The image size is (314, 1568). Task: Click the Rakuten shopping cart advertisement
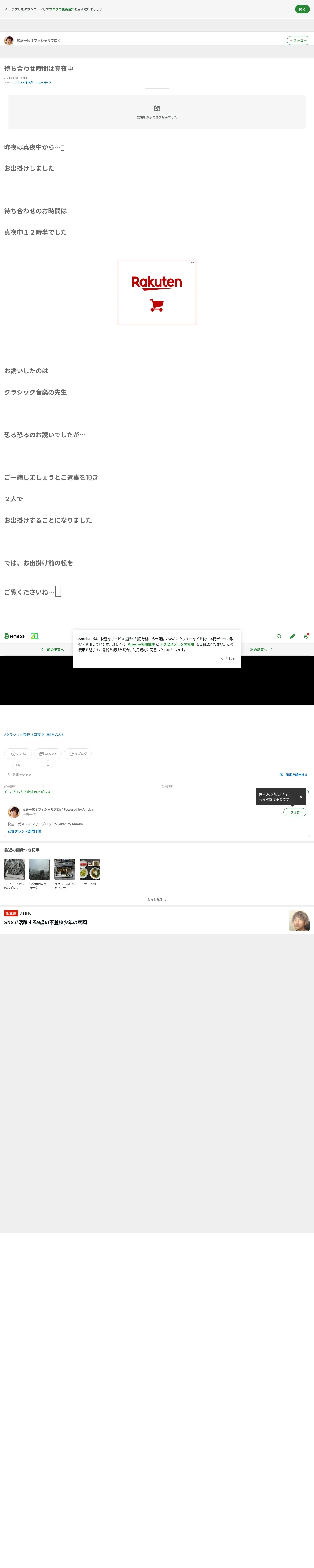coord(157,292)
